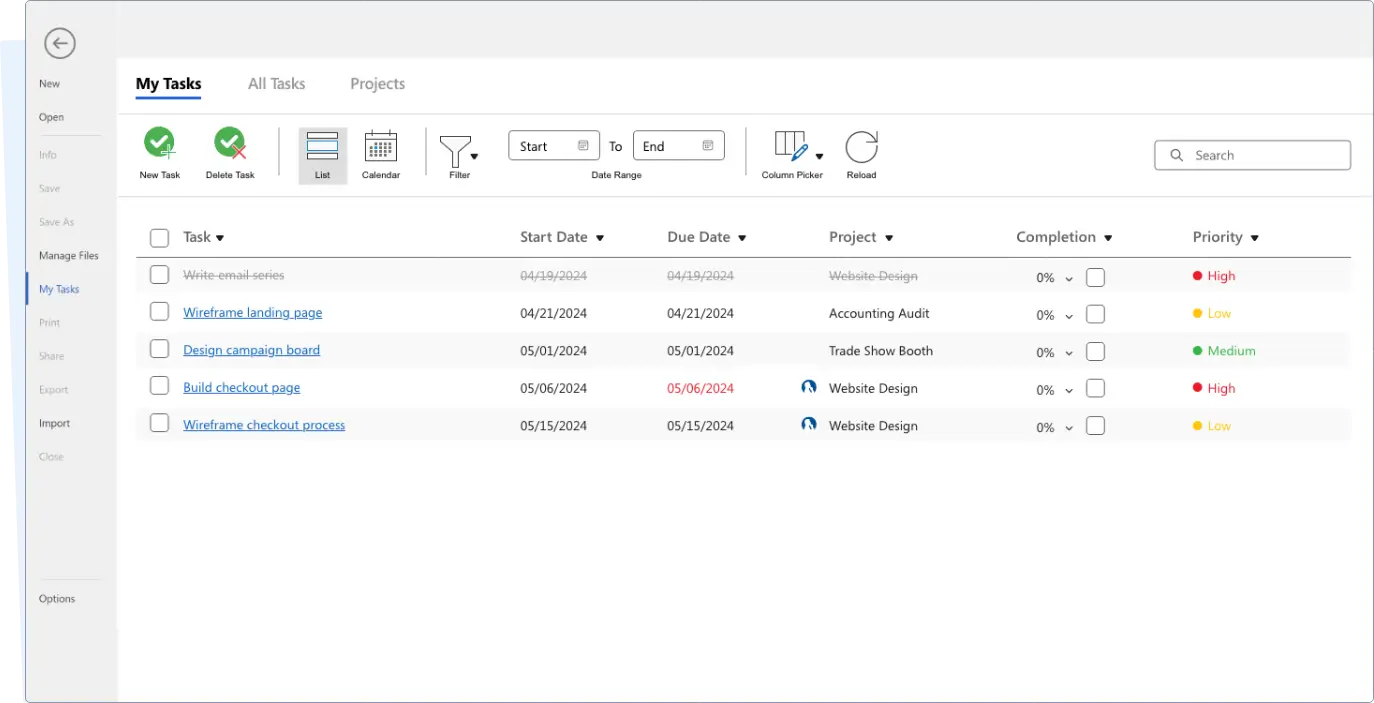Click the Start date input field
This screenshot has width=1374, height=703.
[554, 146]
